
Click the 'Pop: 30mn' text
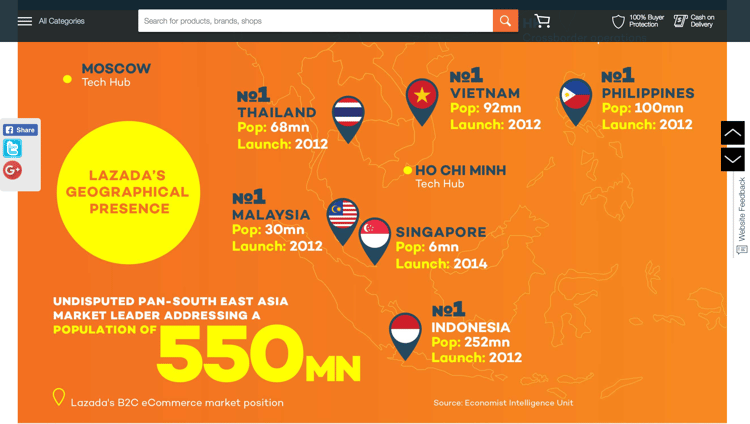[268, 230]
